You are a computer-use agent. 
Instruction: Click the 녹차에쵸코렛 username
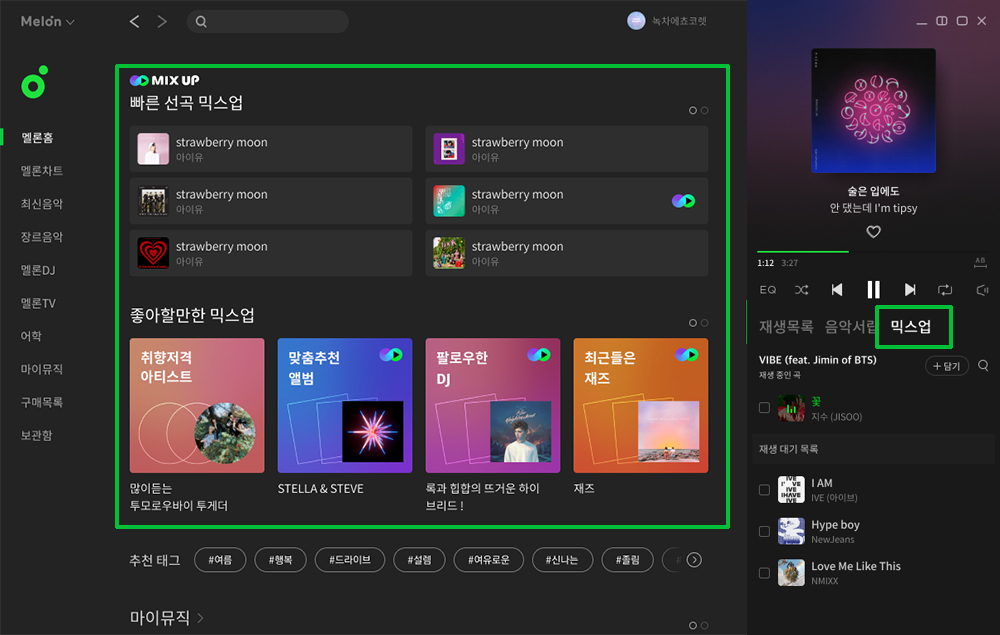tap(679, 21)
